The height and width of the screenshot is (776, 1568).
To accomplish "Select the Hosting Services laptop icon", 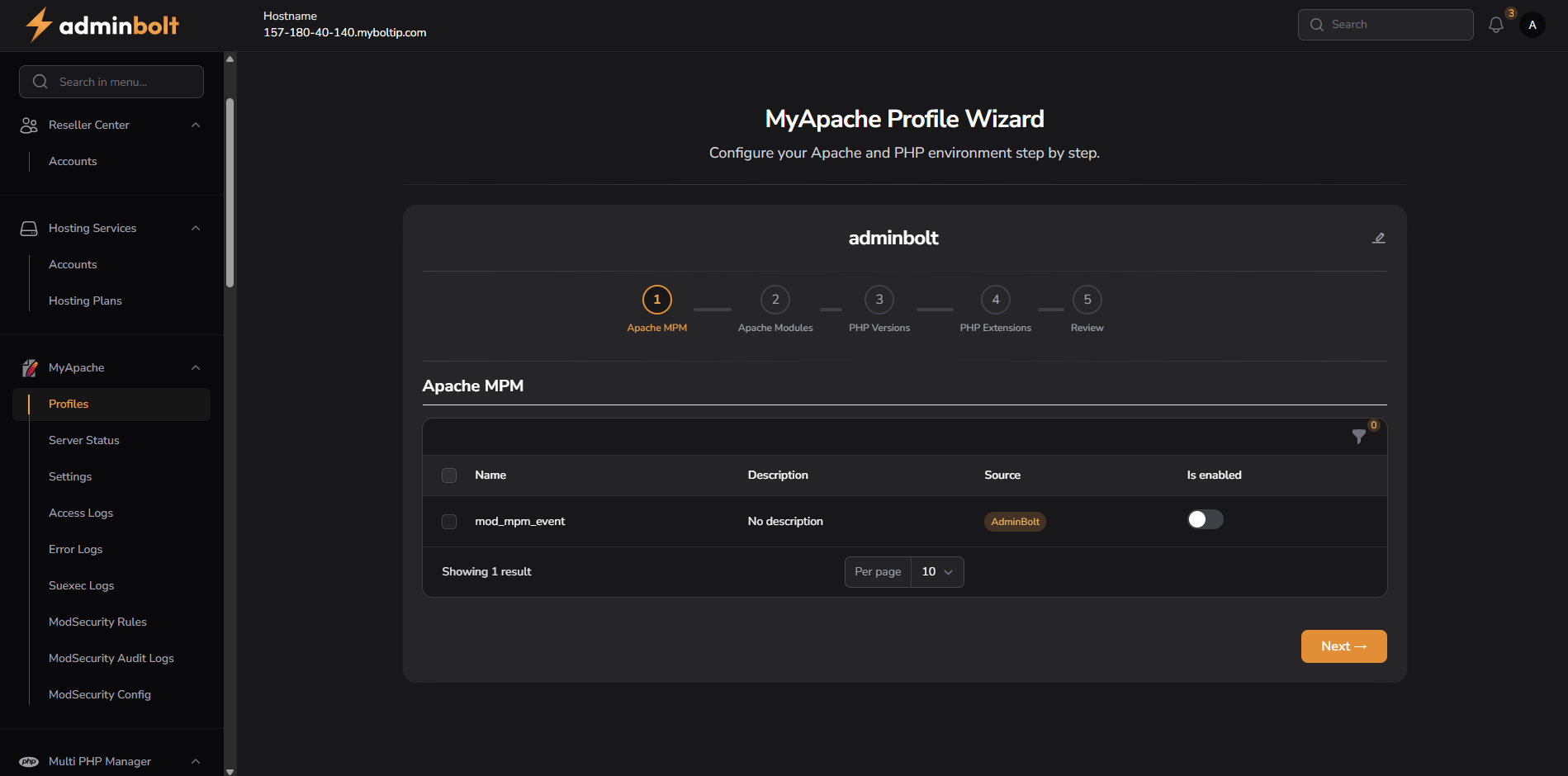I will 29,228.
